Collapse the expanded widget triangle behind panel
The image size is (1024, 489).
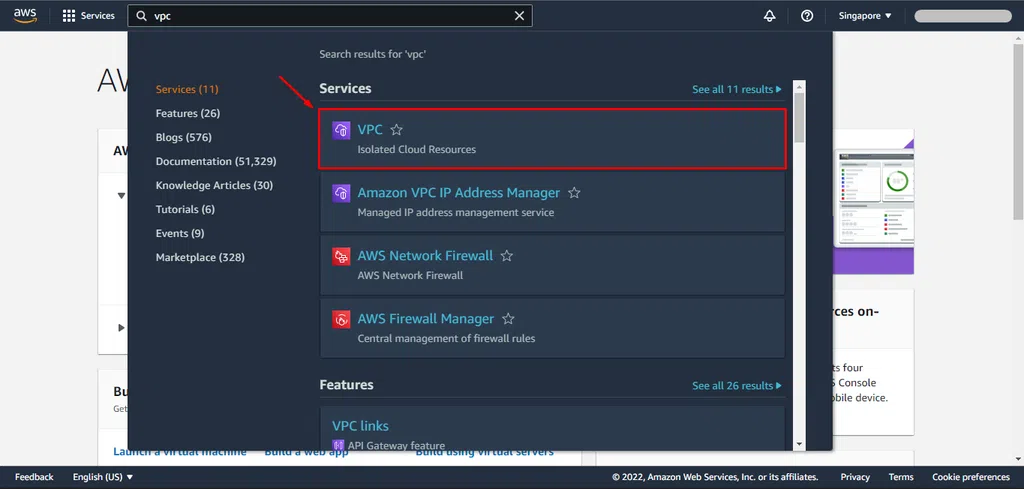pos(121,195)
